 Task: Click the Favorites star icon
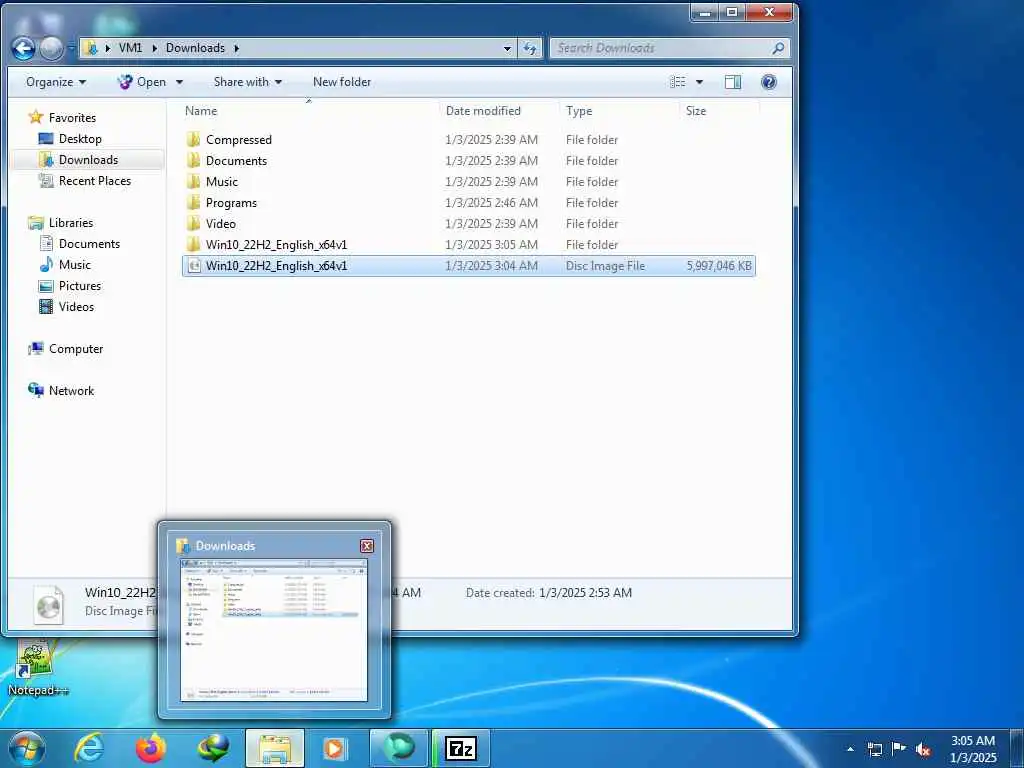[35, 118]
